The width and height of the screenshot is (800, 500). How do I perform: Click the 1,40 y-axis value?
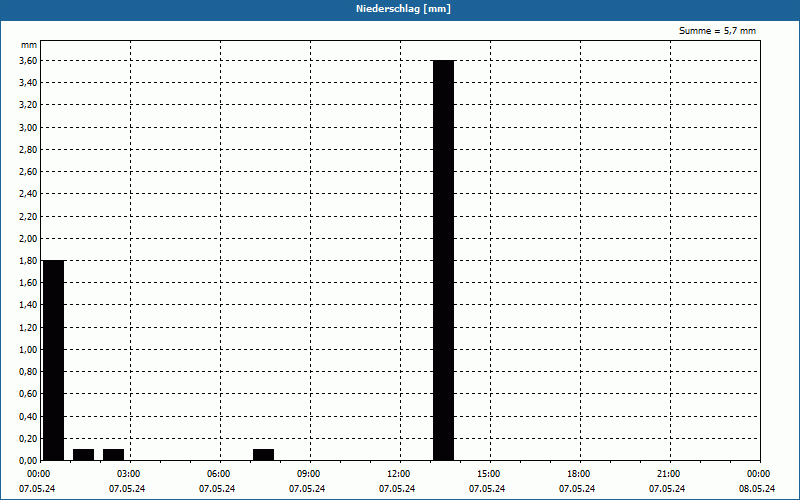pyautogui.click(x=28, y=305)
